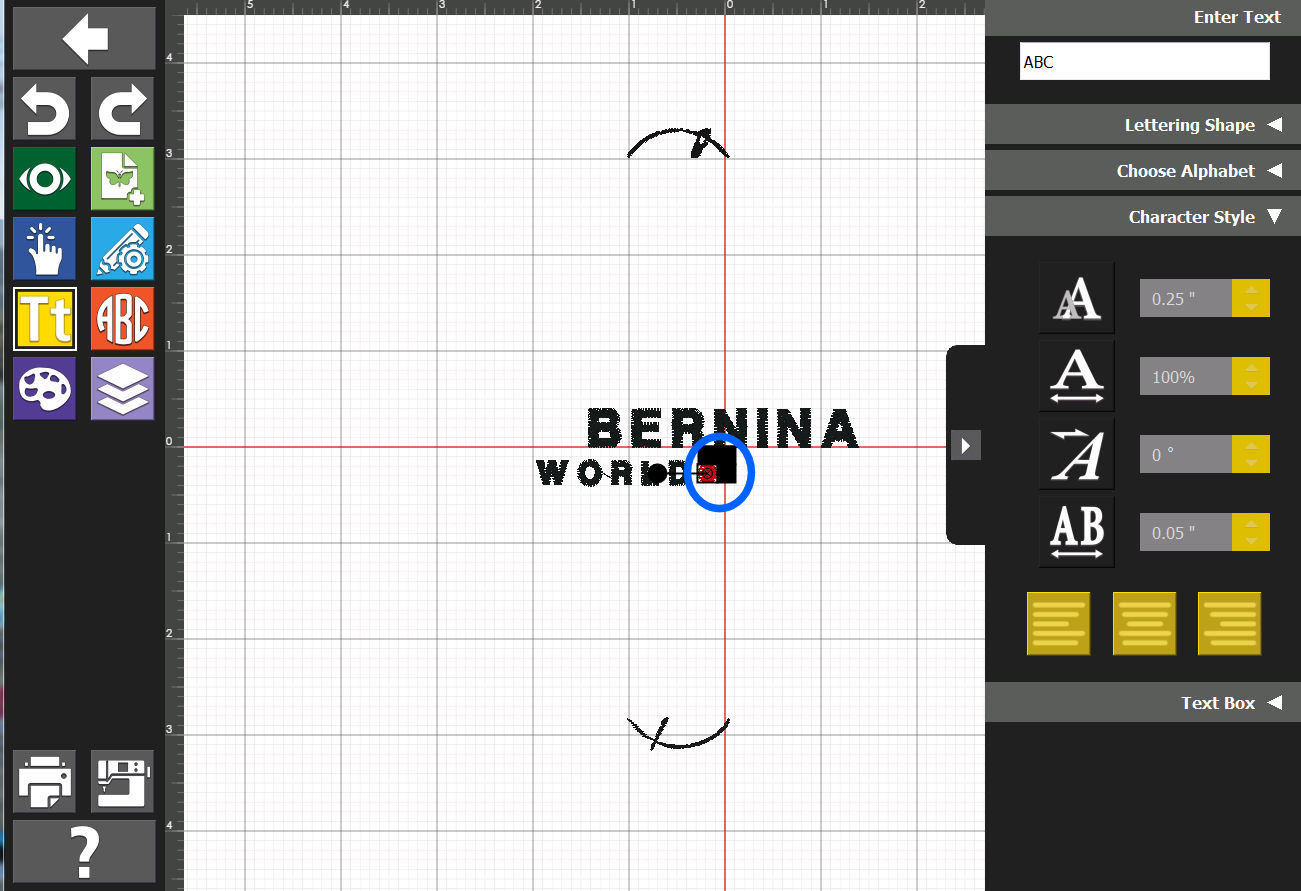Open help with the question mark button
Viewport: 1301px width, 891px height.
[x=84, y=851]
